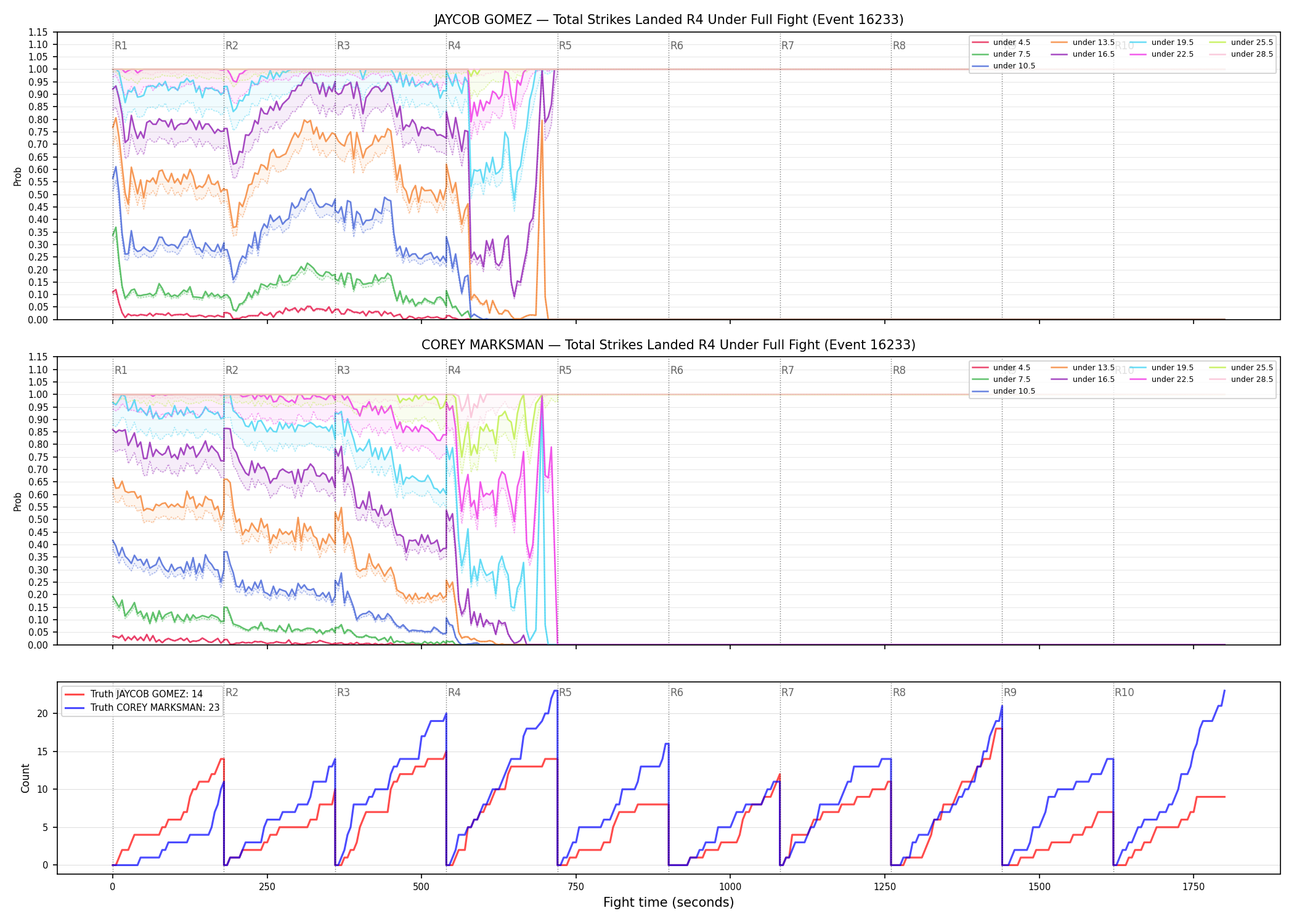Click the x-axis tick label 1750
The image size is (1294, 924).
click(1194, 887)
